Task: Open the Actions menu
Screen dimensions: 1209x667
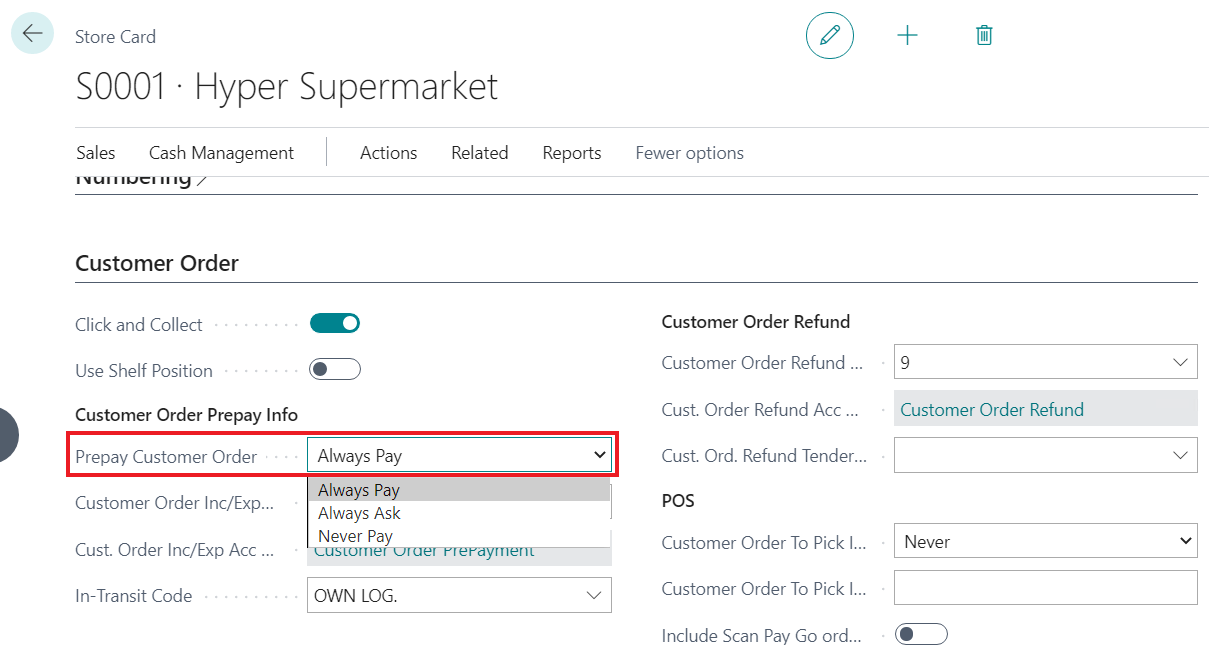Action: tap(388, 153)
